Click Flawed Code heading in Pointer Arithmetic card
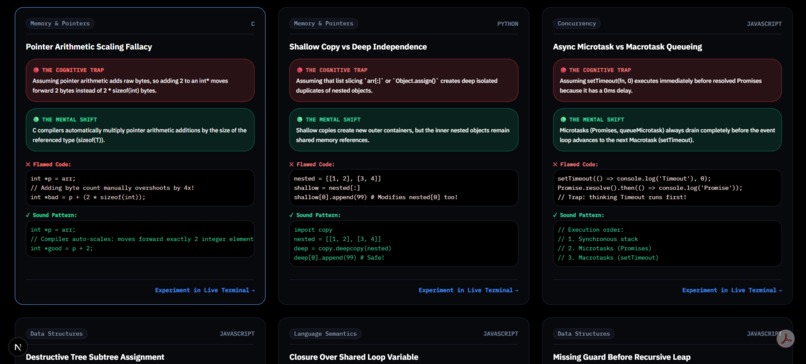This screenshot has width=806, height=364. click(x=49, y=165)
